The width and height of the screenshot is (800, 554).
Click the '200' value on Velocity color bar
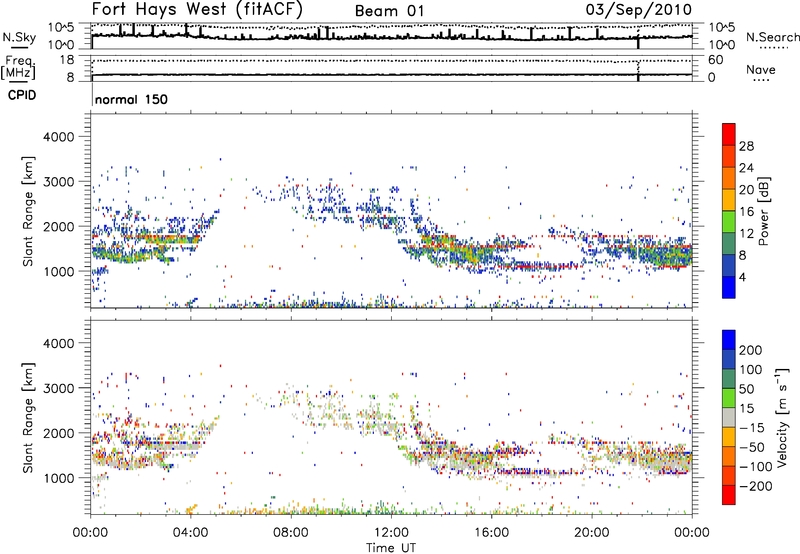coord(751,350)
